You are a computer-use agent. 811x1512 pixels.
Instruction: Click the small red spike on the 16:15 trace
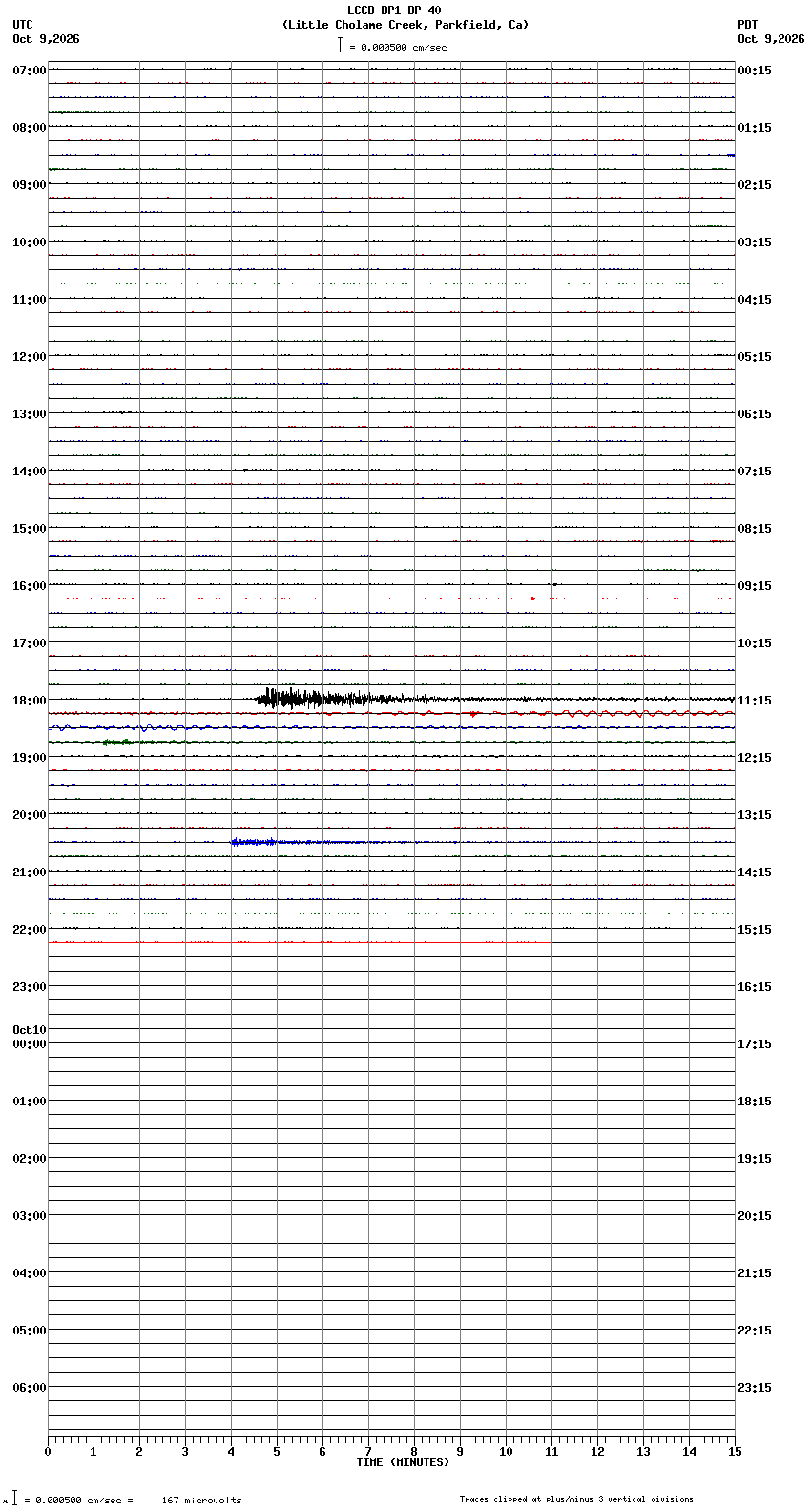tap(533, 598)
